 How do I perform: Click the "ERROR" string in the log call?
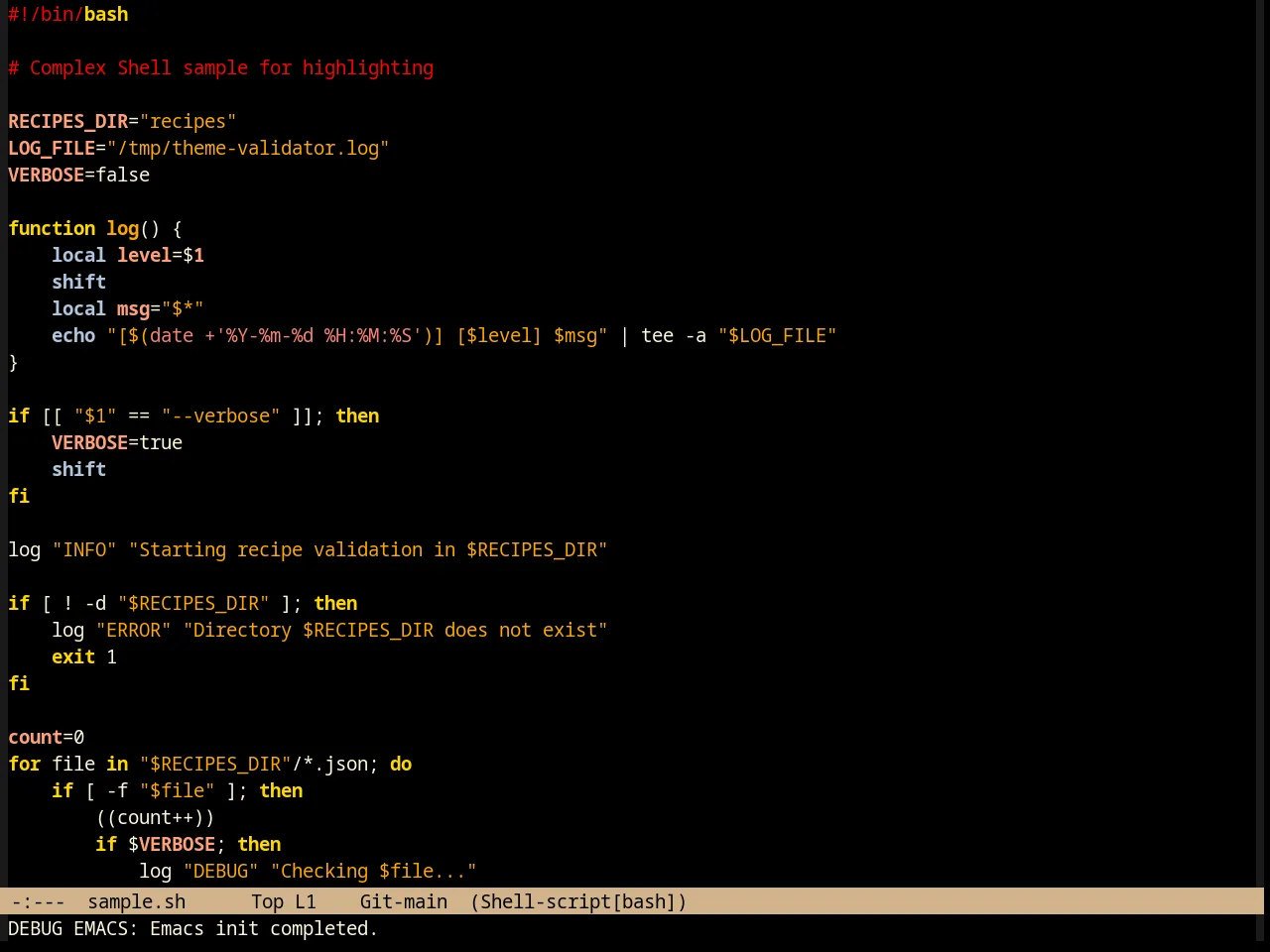tap(133, 630)
